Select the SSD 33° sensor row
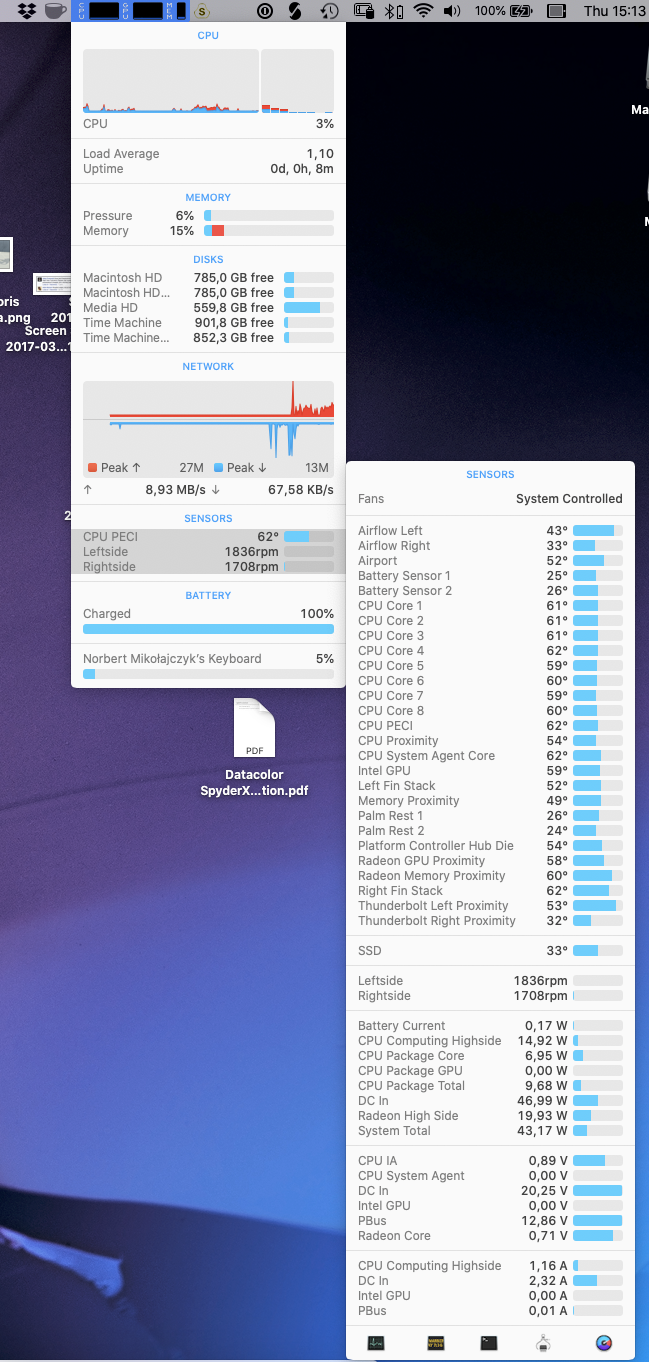Viewport: 649px width, 1362px height. point(490,951)
